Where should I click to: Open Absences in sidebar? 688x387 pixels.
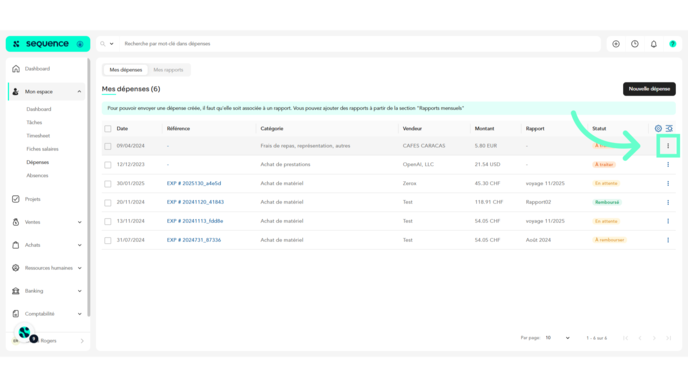(x=37, y=176)
